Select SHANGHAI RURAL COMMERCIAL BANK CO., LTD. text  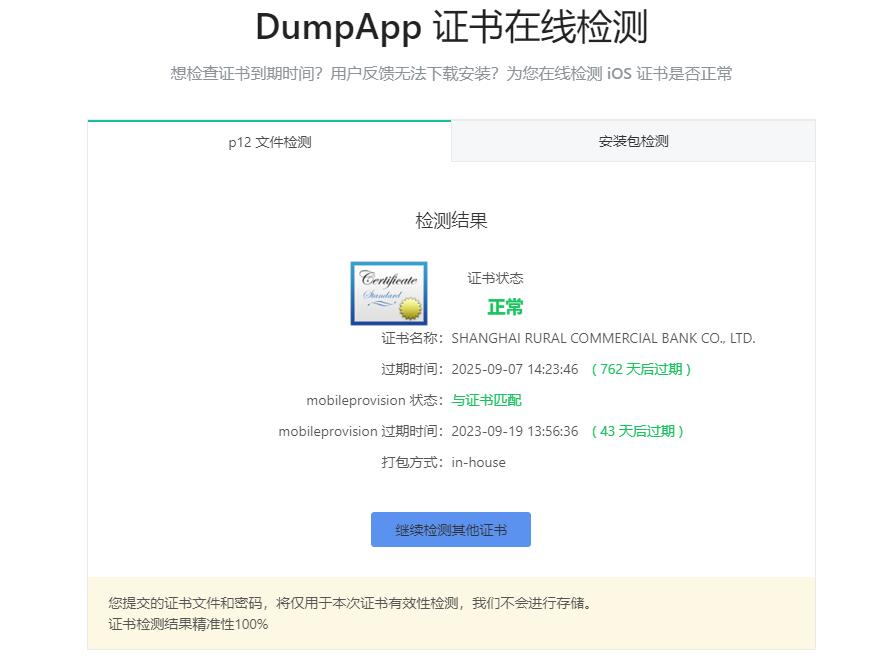coord(603,338)
